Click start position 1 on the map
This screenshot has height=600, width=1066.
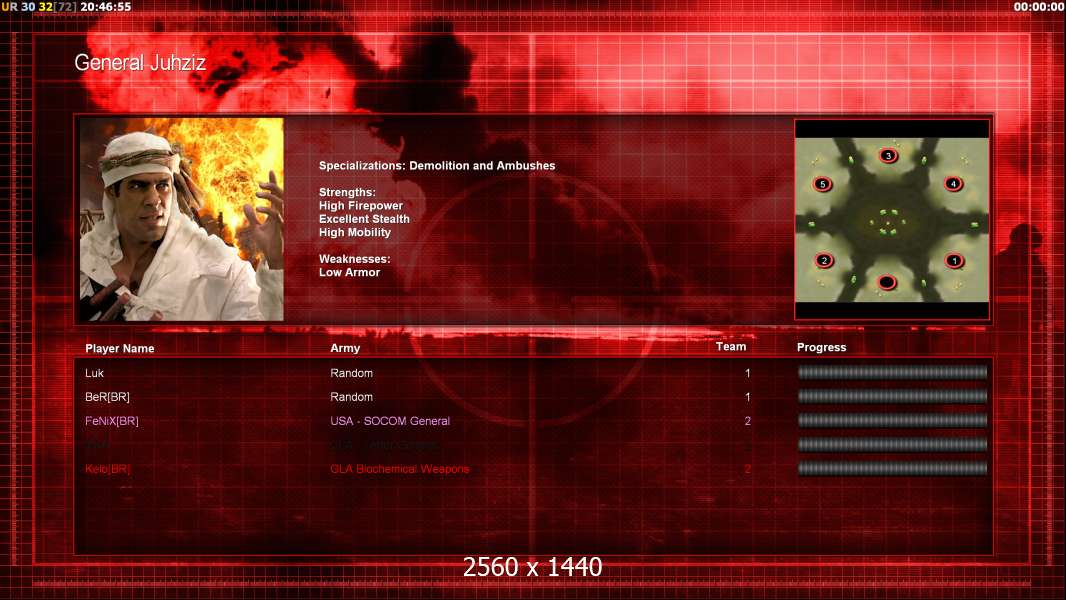[955, 260]
